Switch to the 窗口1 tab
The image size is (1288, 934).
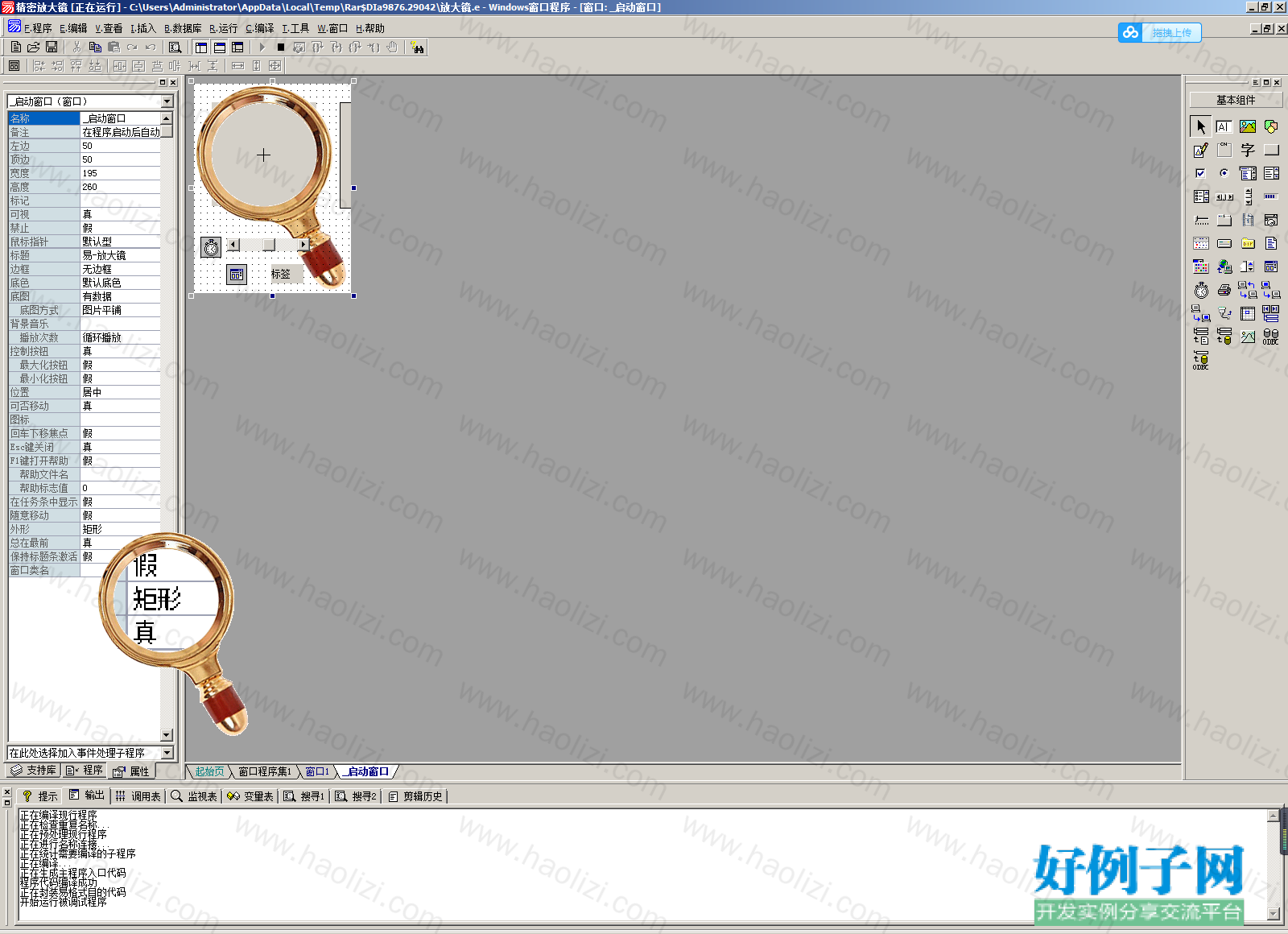click(x=317, y=771)
